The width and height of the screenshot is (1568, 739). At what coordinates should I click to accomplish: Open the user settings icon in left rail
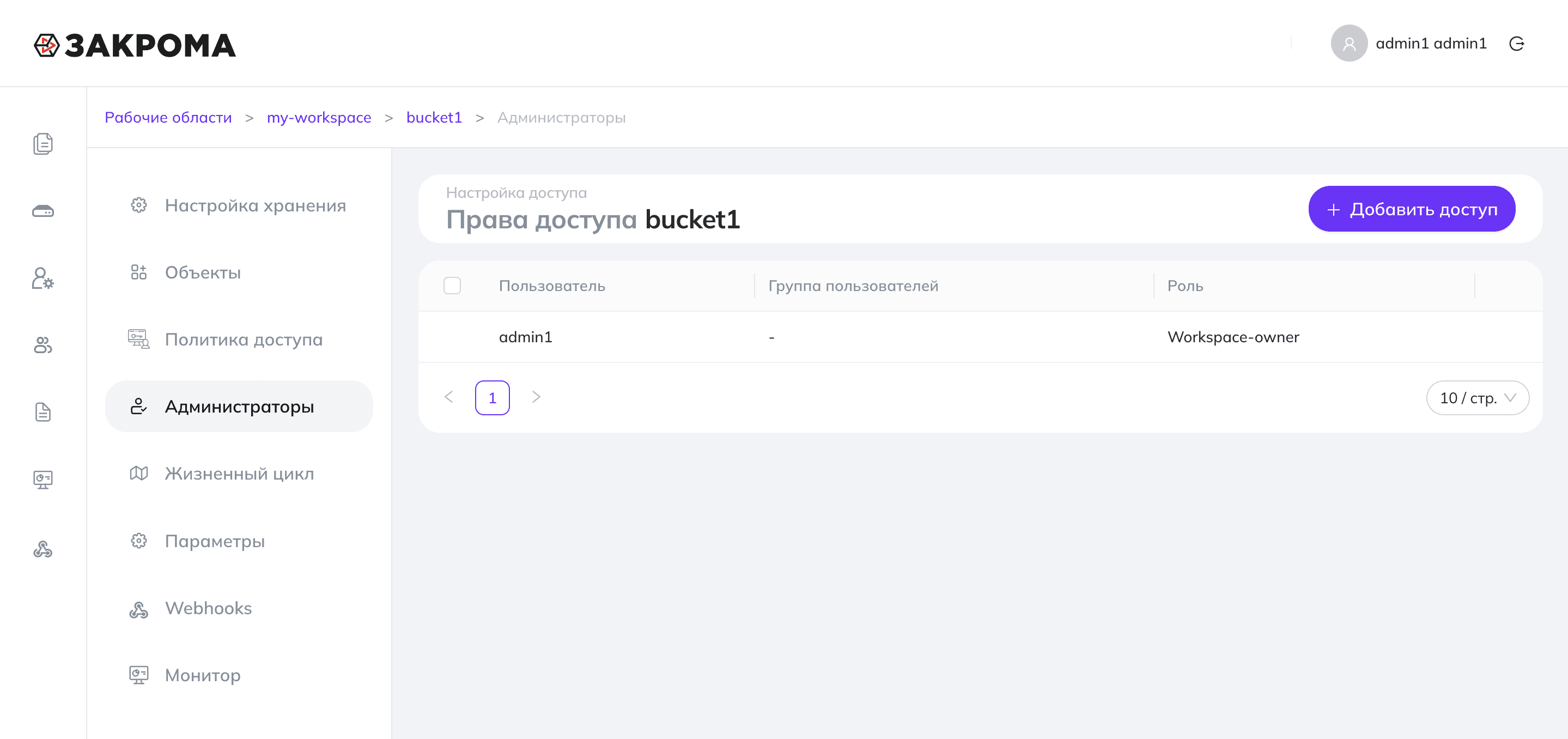[x=42, y=278]
